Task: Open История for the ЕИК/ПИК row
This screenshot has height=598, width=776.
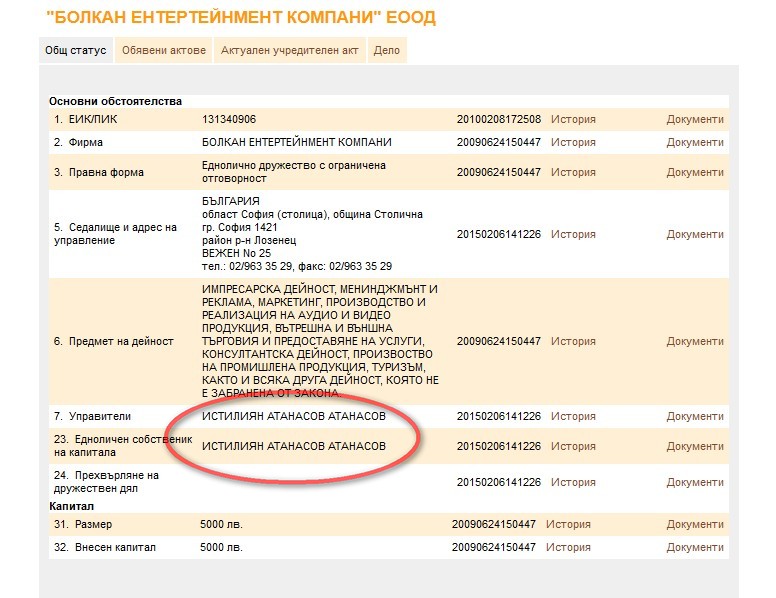Action: click(x=573, y=119)
